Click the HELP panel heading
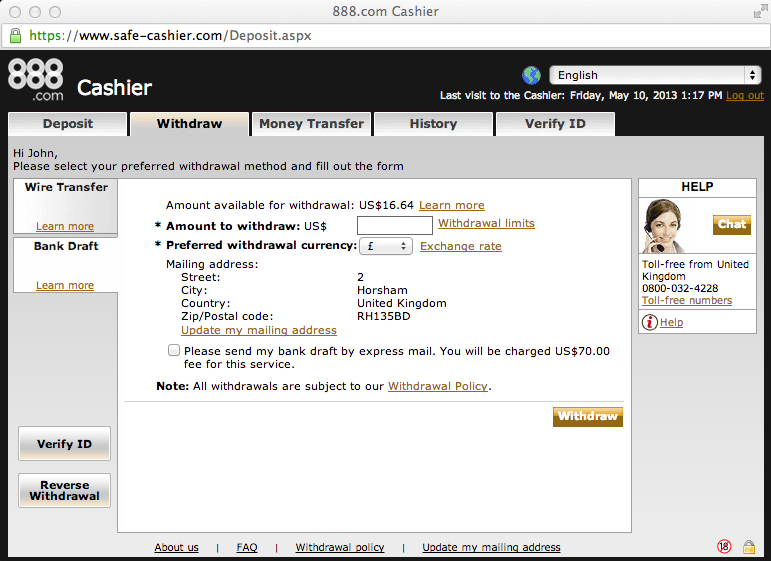Viewport: 771px width, 561px height. [697, 187]
